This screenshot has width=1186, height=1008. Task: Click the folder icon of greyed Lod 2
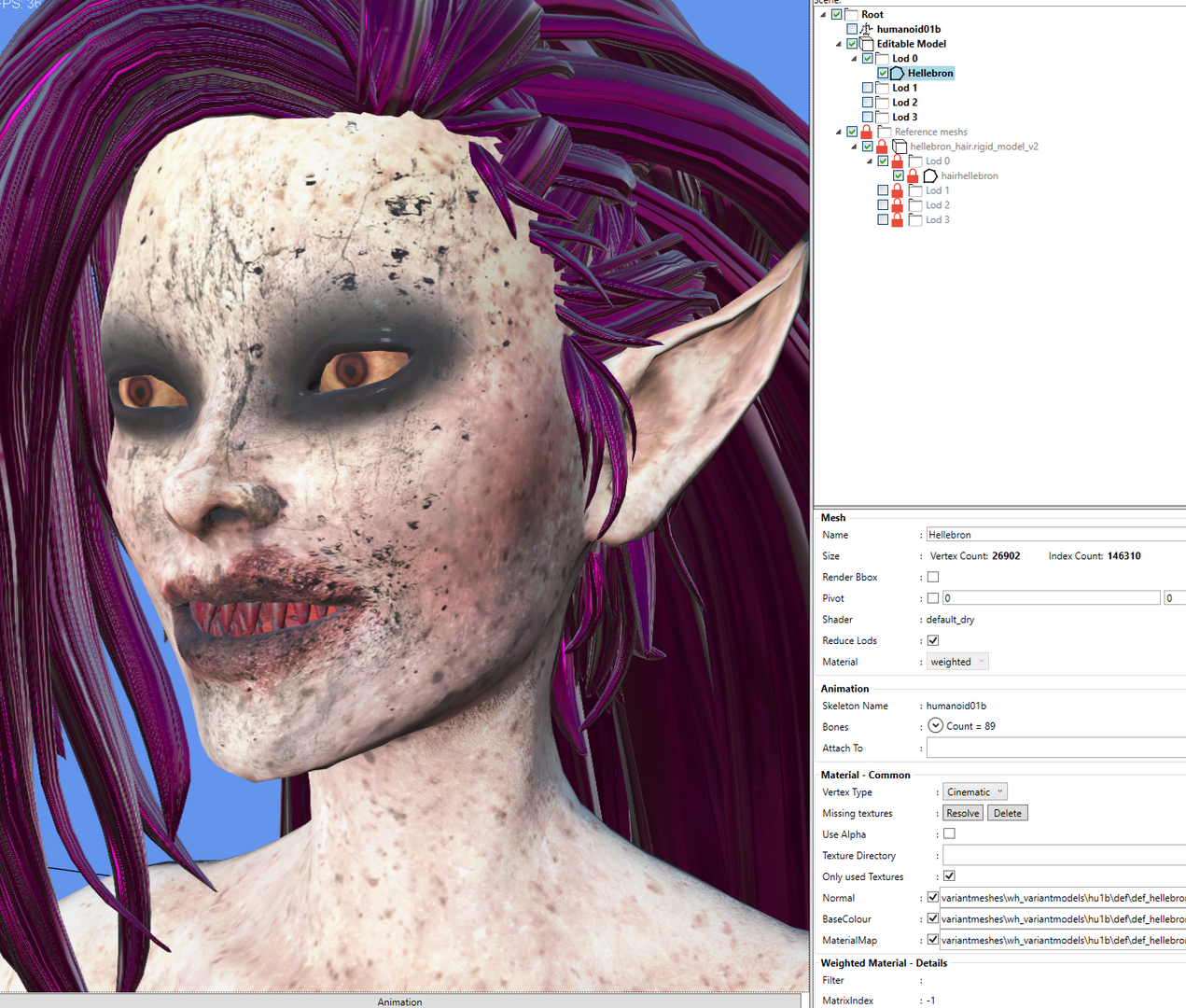coord(915,205)
